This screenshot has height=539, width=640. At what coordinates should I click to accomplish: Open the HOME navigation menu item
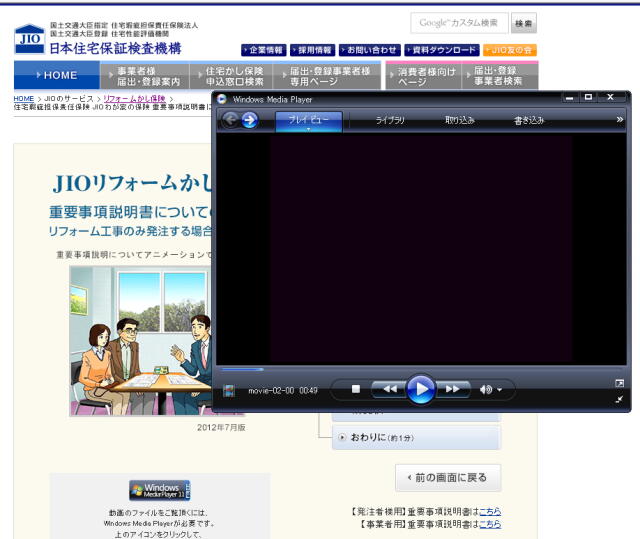click(57, 75)
